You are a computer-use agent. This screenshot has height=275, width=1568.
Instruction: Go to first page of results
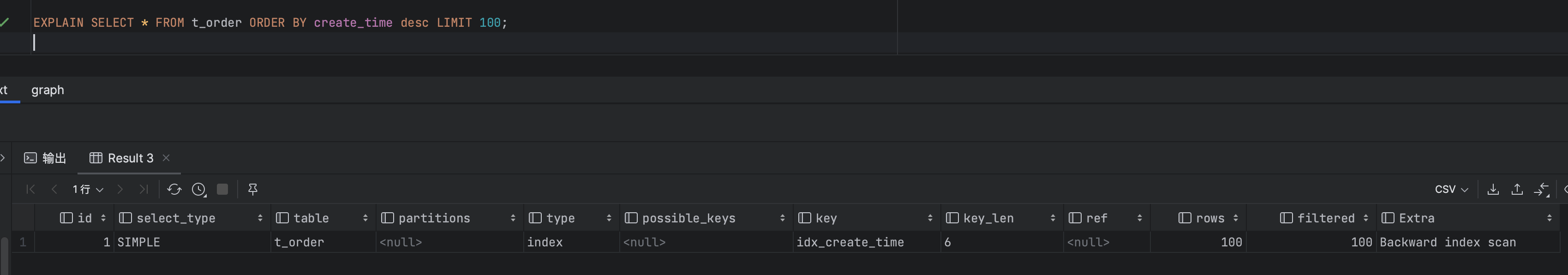[x=30, y=189]
